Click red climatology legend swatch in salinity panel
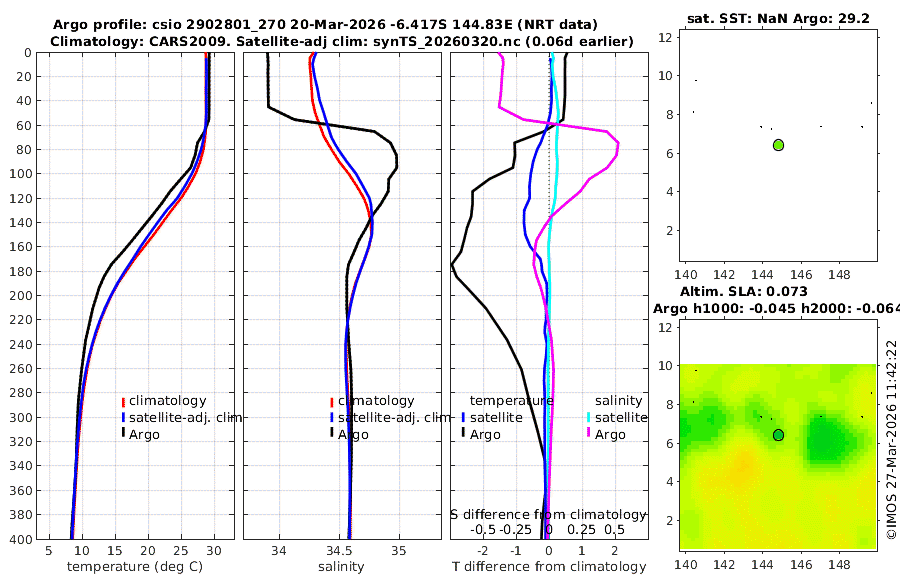Screen dimensions: 900x580 pos(332,402)
